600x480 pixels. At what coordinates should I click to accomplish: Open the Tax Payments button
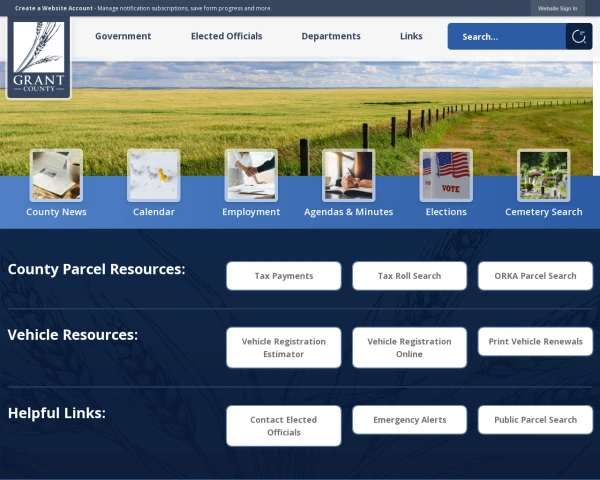tap(283, 276)
